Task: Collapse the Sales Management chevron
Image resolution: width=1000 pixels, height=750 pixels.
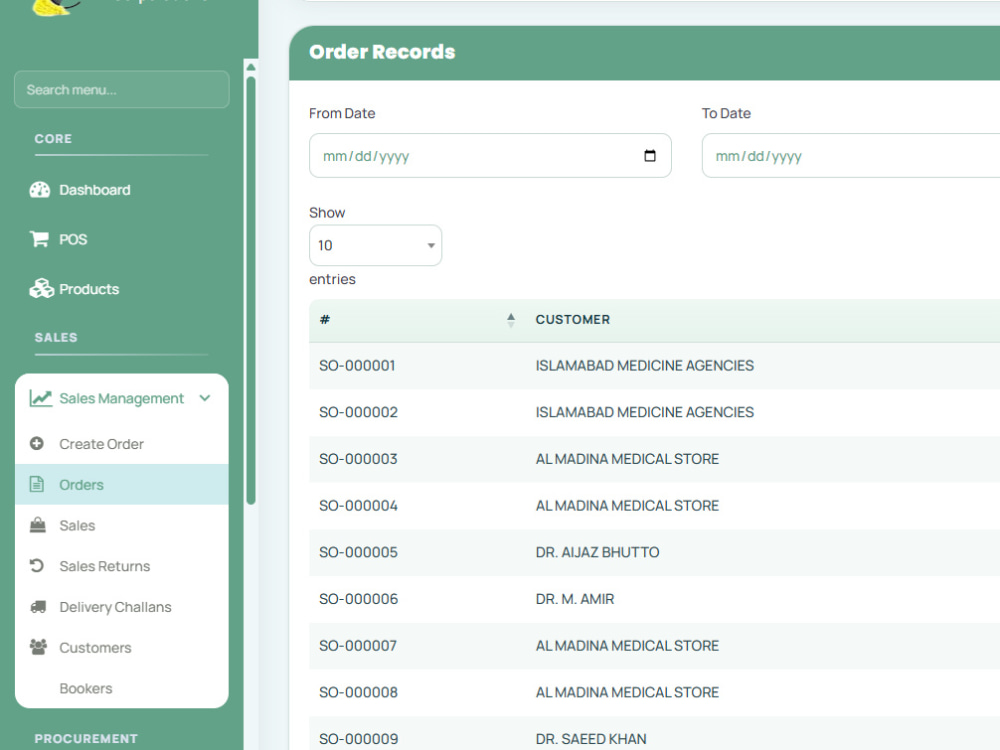Action: (x=205, y=399)
